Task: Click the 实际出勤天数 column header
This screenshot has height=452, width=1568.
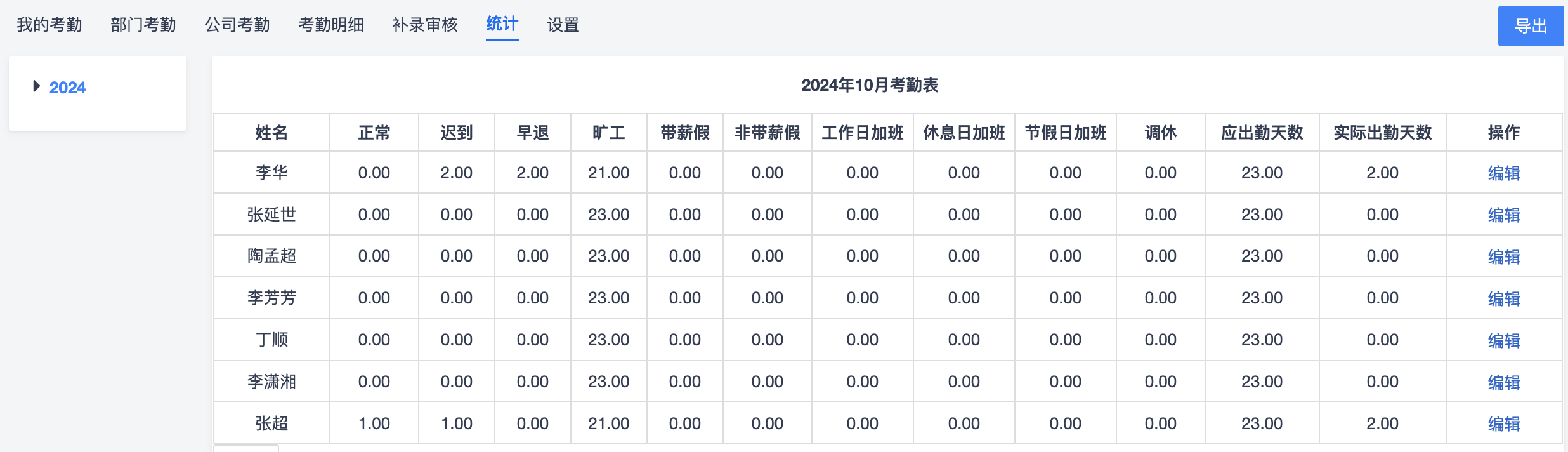Action: (x=1383, y=133)
